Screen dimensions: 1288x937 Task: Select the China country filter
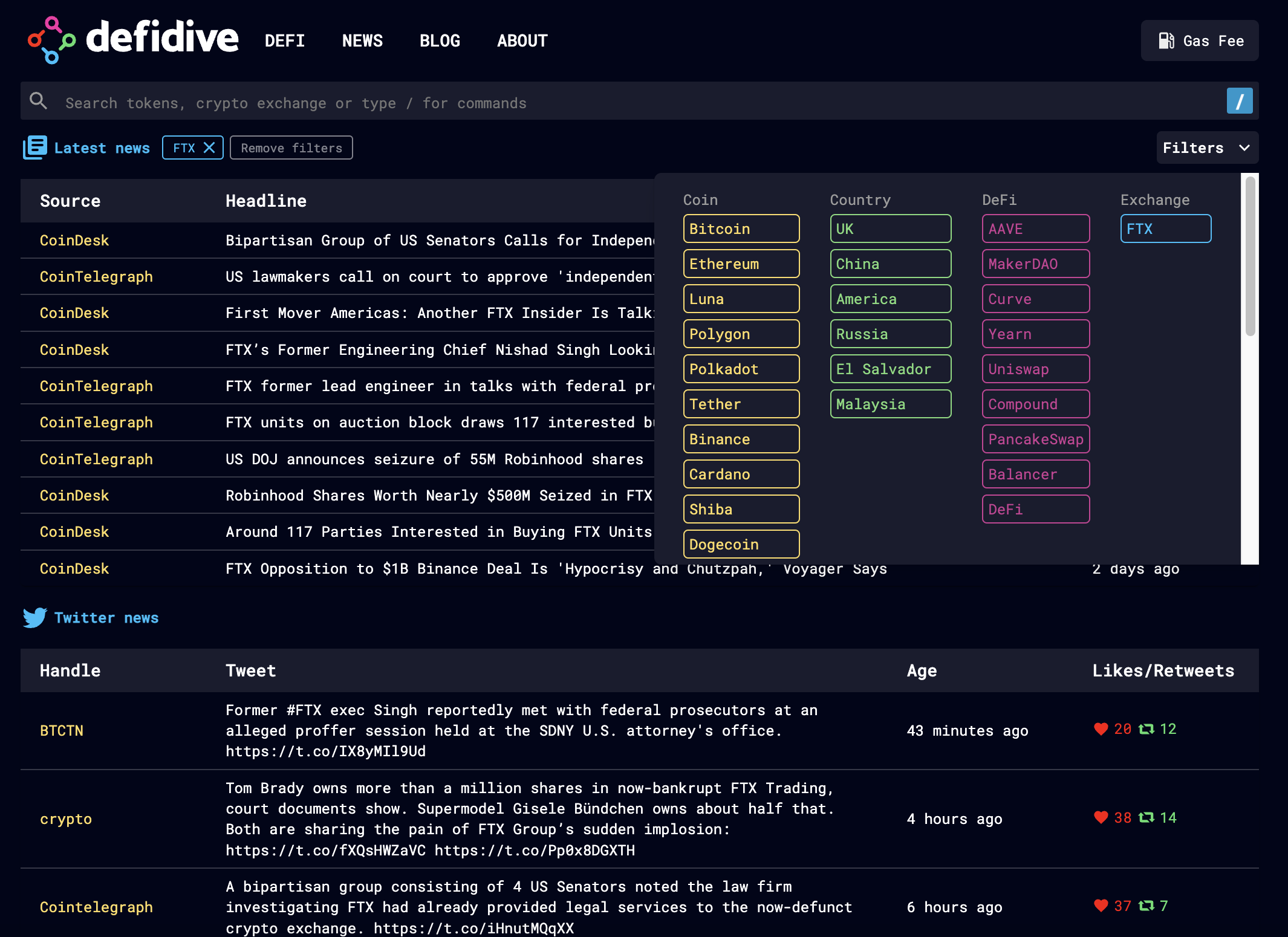click(891, 264)
